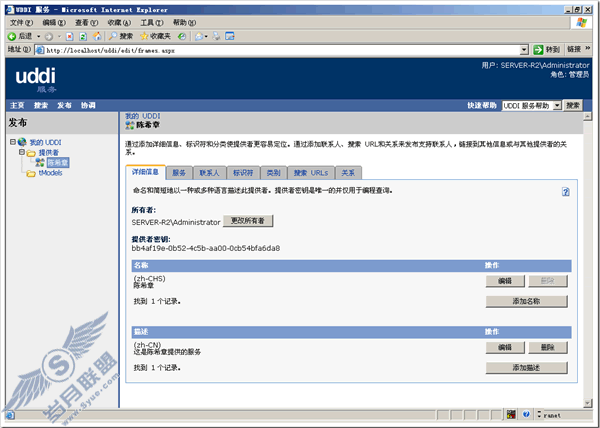Click the 更改所有者 button

coord(248,221)
